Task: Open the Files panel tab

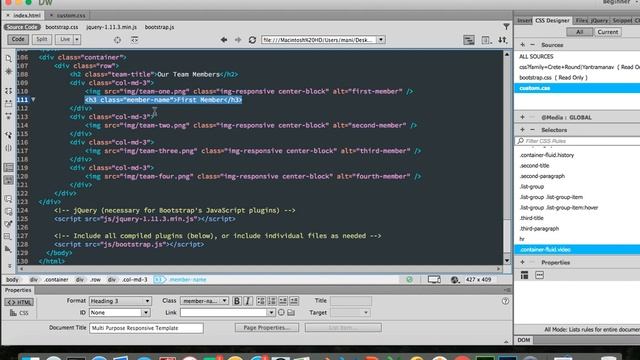Action: coord(582,20)
